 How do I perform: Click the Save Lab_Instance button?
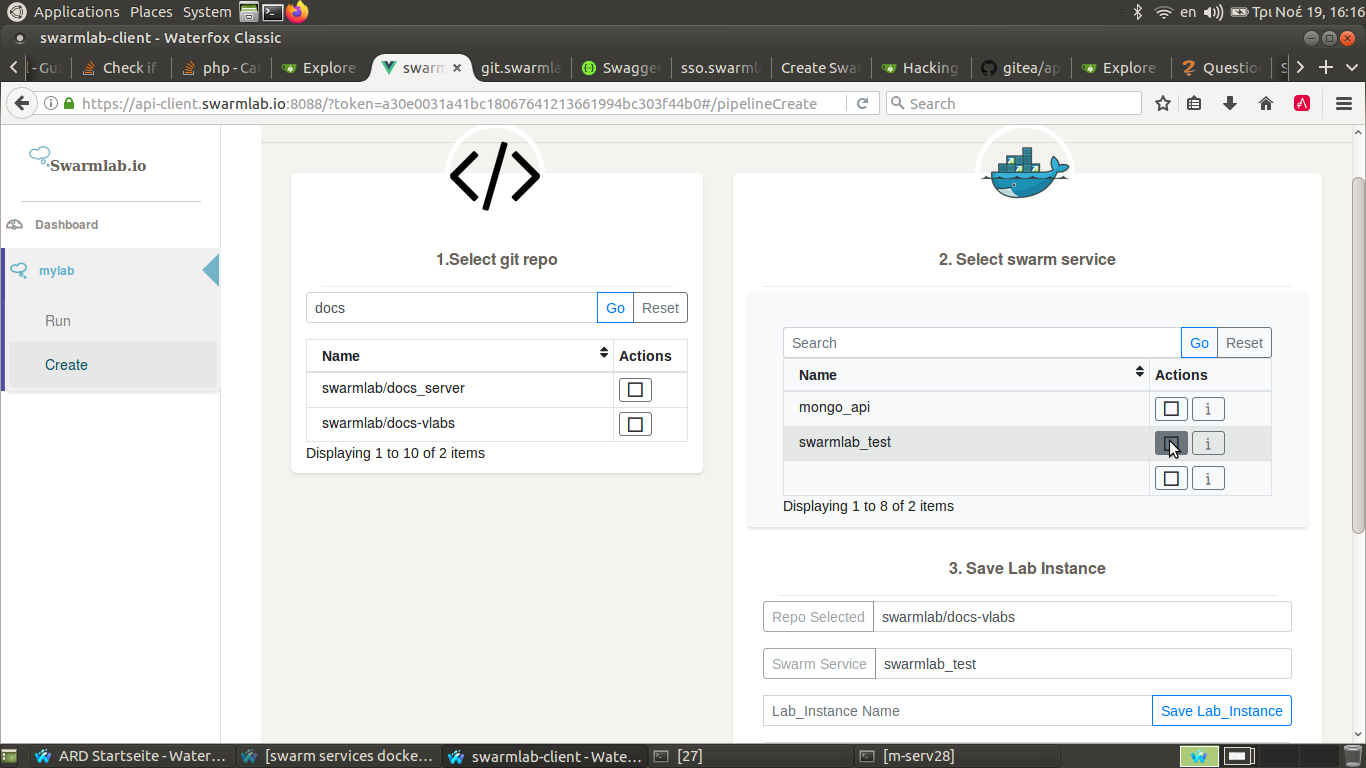pos(1222,711)
